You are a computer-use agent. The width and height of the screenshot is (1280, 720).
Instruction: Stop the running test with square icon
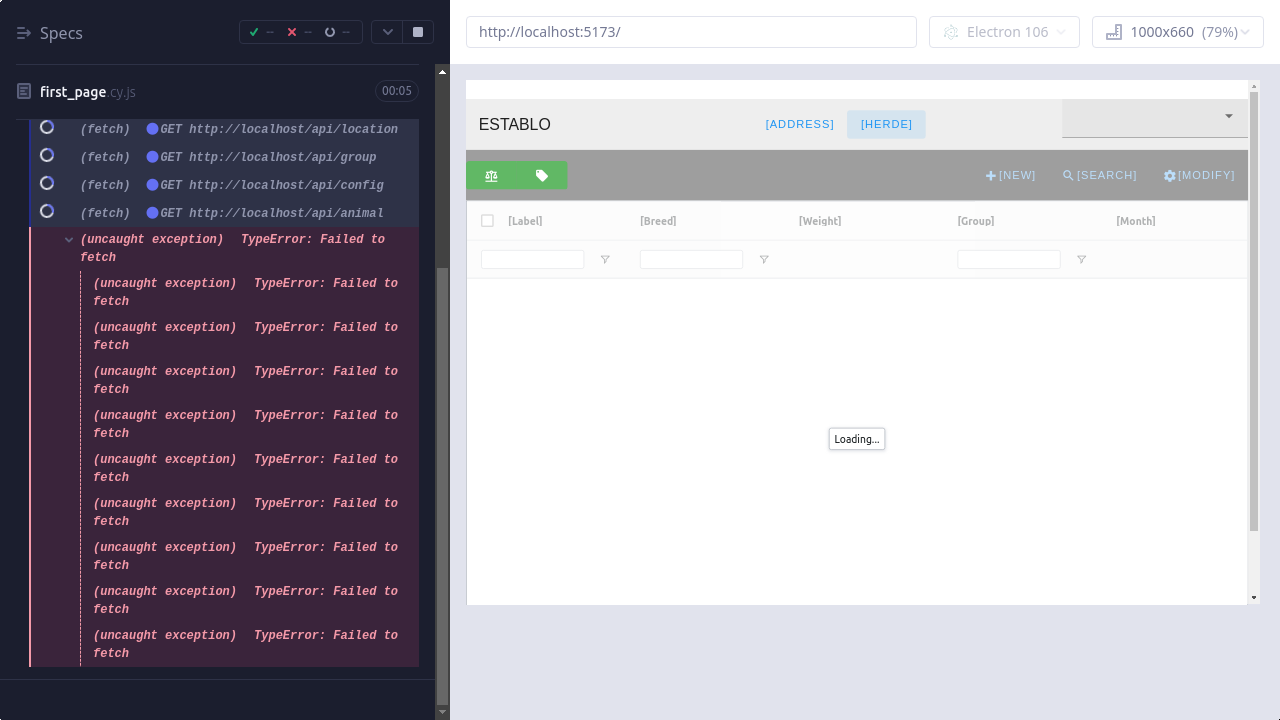click(x=418, y=32)
